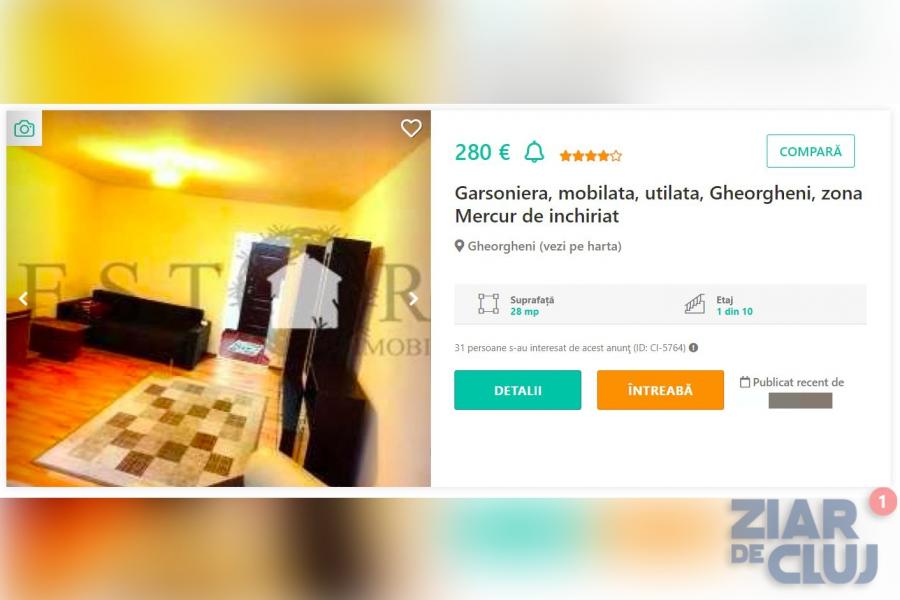
Task: Advance to next photo with right arrow
Action: point(413,299)
